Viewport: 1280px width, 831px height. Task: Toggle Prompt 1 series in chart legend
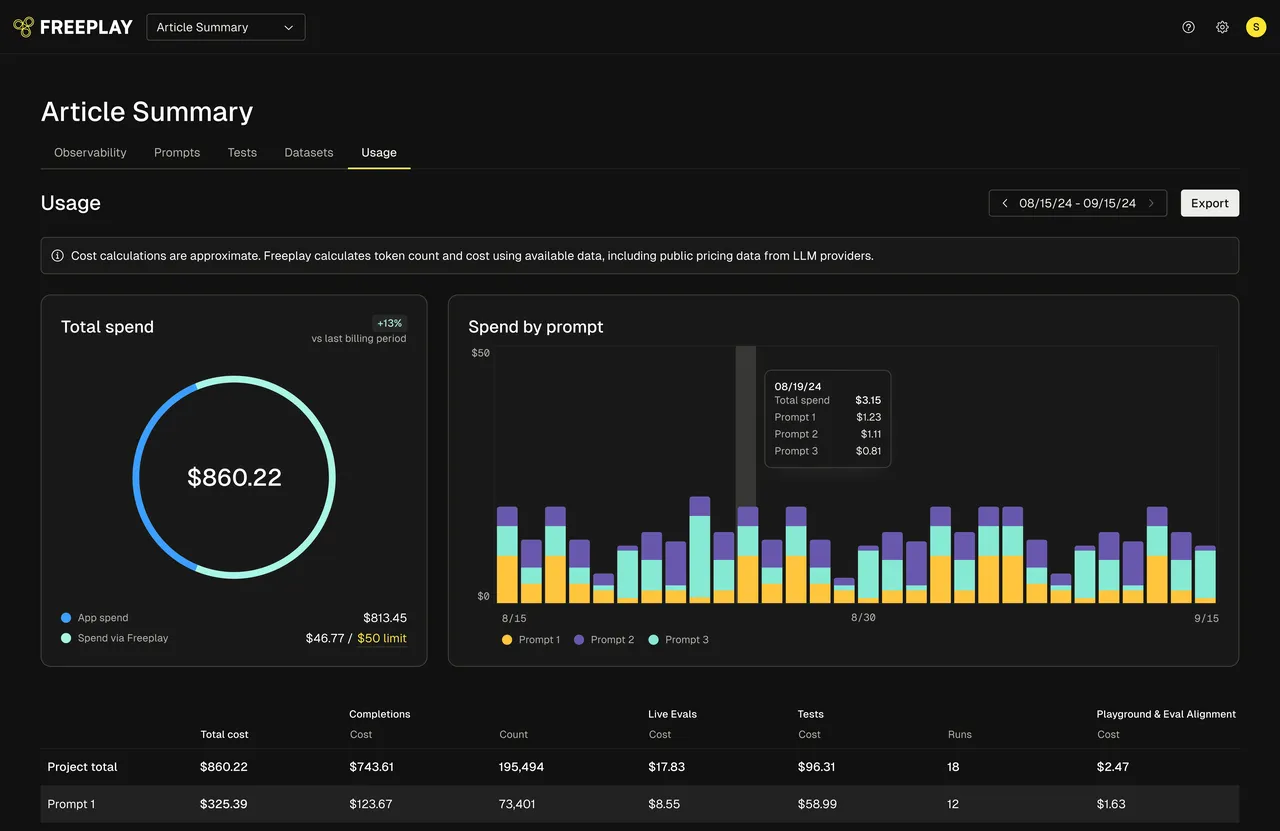point(531,640)
